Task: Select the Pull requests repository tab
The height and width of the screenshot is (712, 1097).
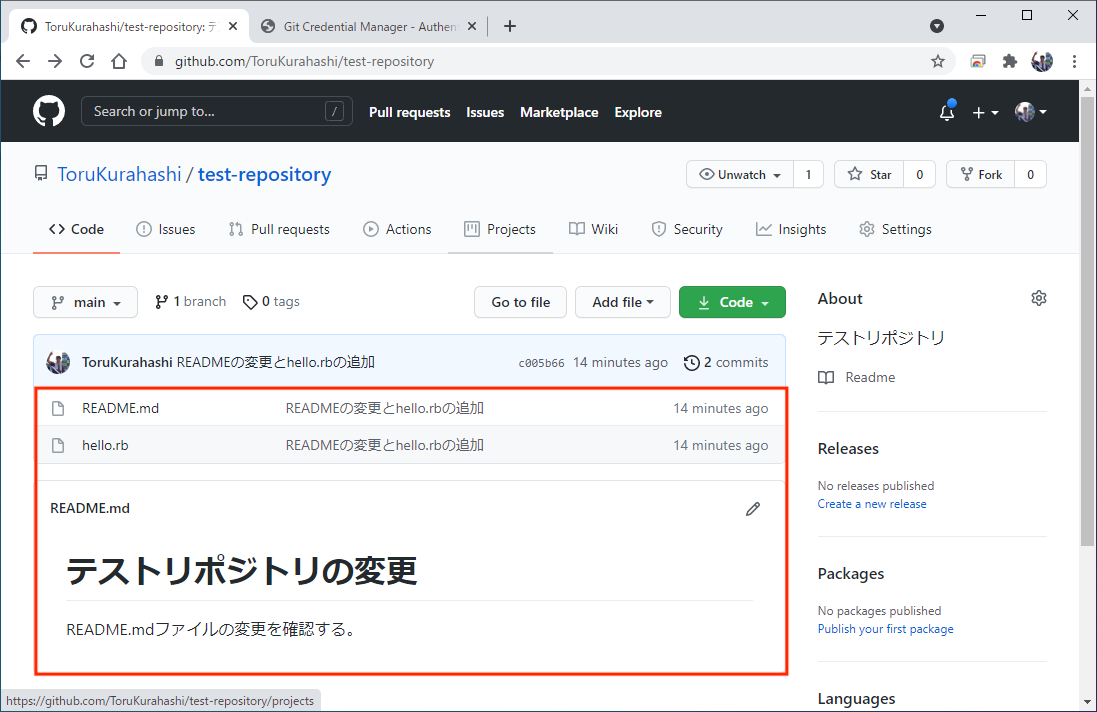Action: coord(279,229)
